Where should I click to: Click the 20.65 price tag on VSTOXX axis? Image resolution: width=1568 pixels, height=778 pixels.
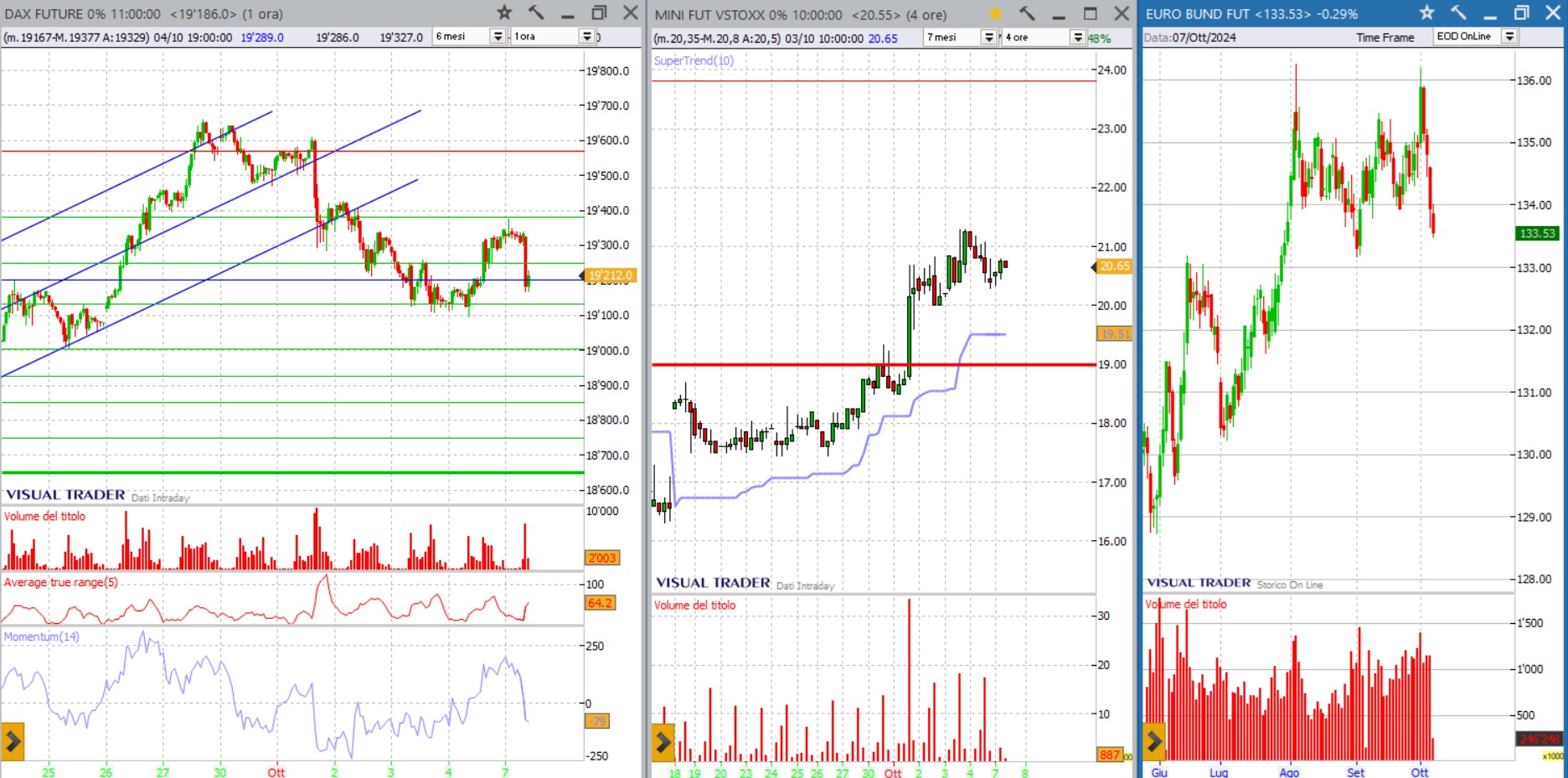pos(1114,266)
